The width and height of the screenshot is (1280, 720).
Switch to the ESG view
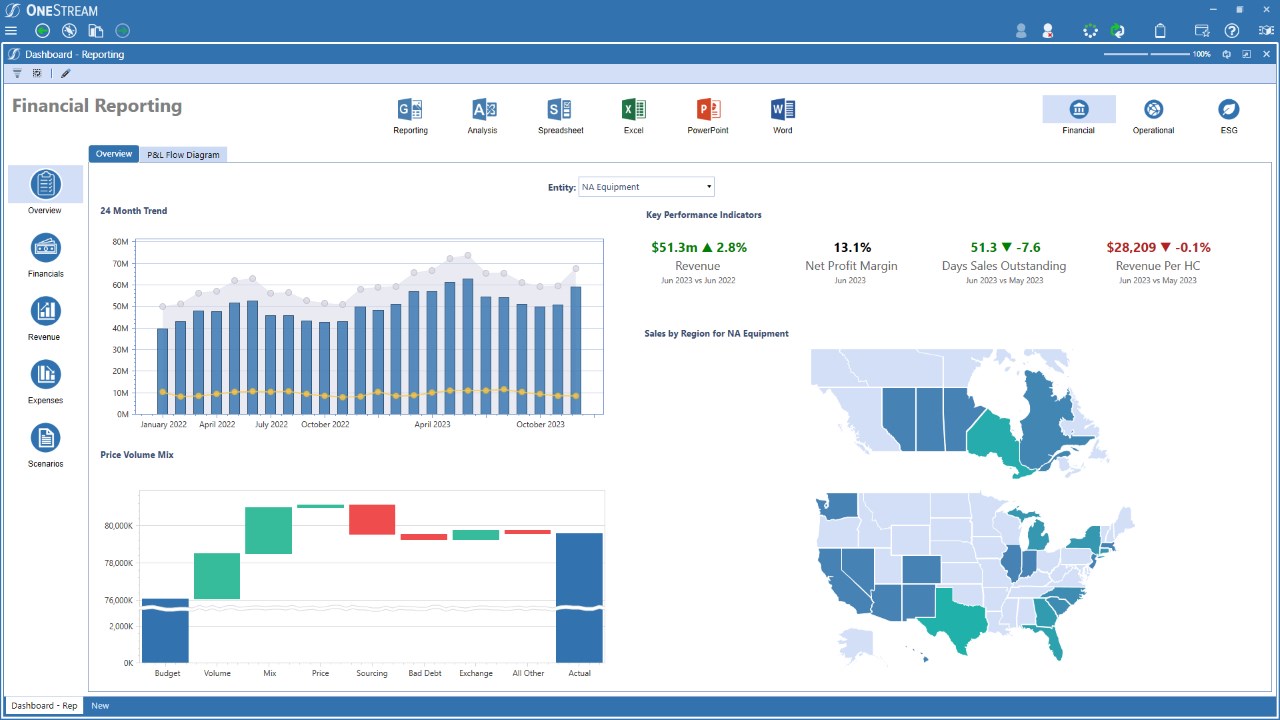click(1229, 109)
